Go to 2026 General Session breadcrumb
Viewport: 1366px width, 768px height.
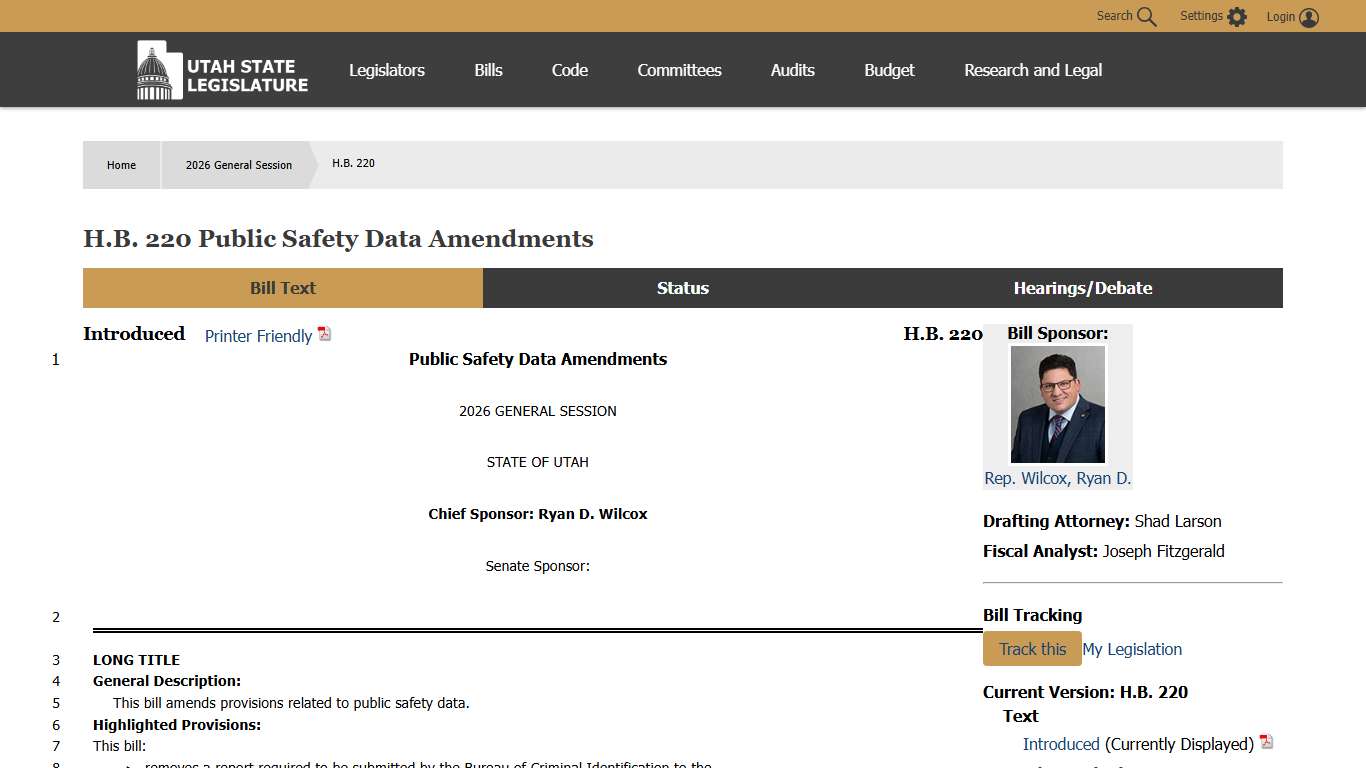point(239,165)
